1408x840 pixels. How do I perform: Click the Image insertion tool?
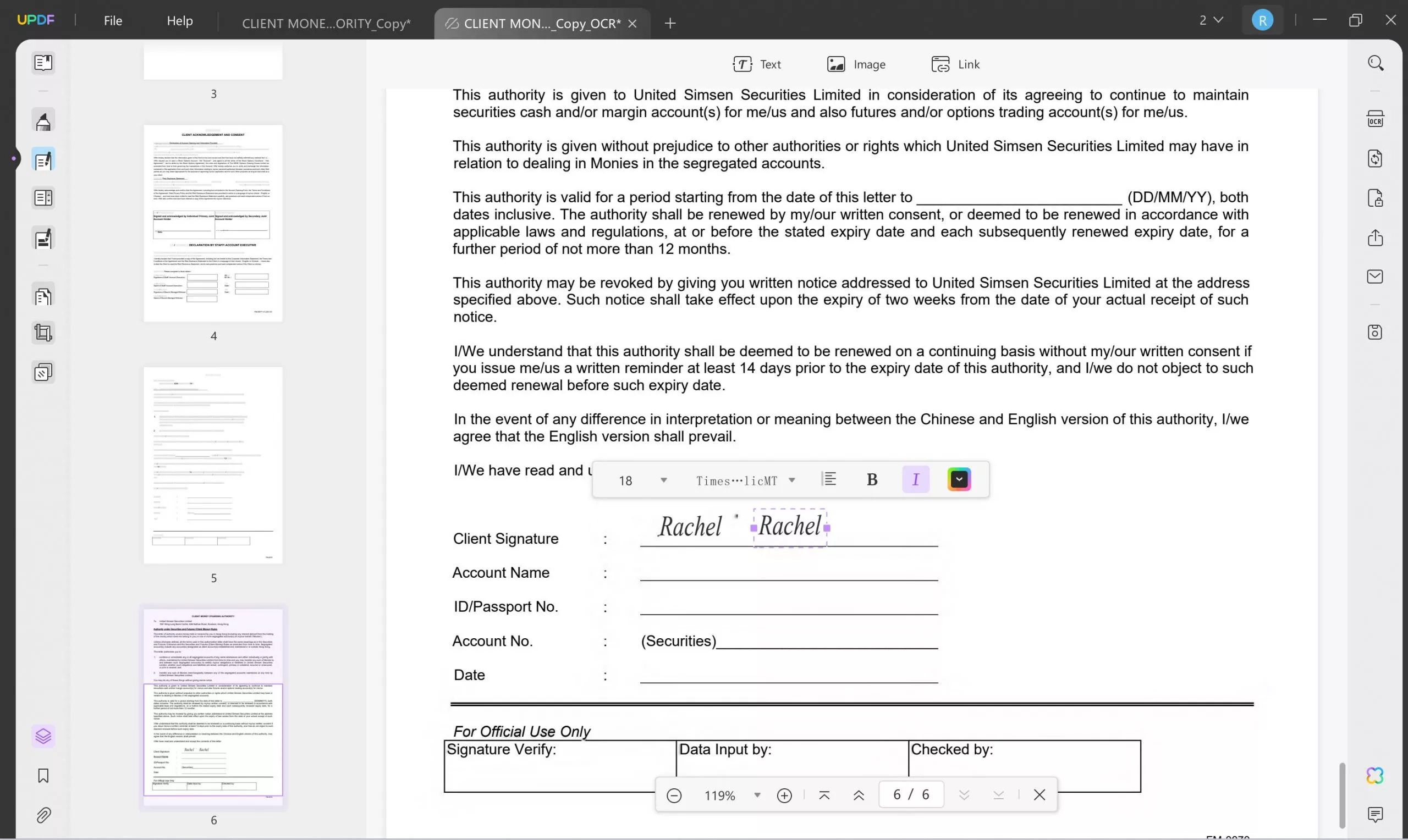(855, 63)
